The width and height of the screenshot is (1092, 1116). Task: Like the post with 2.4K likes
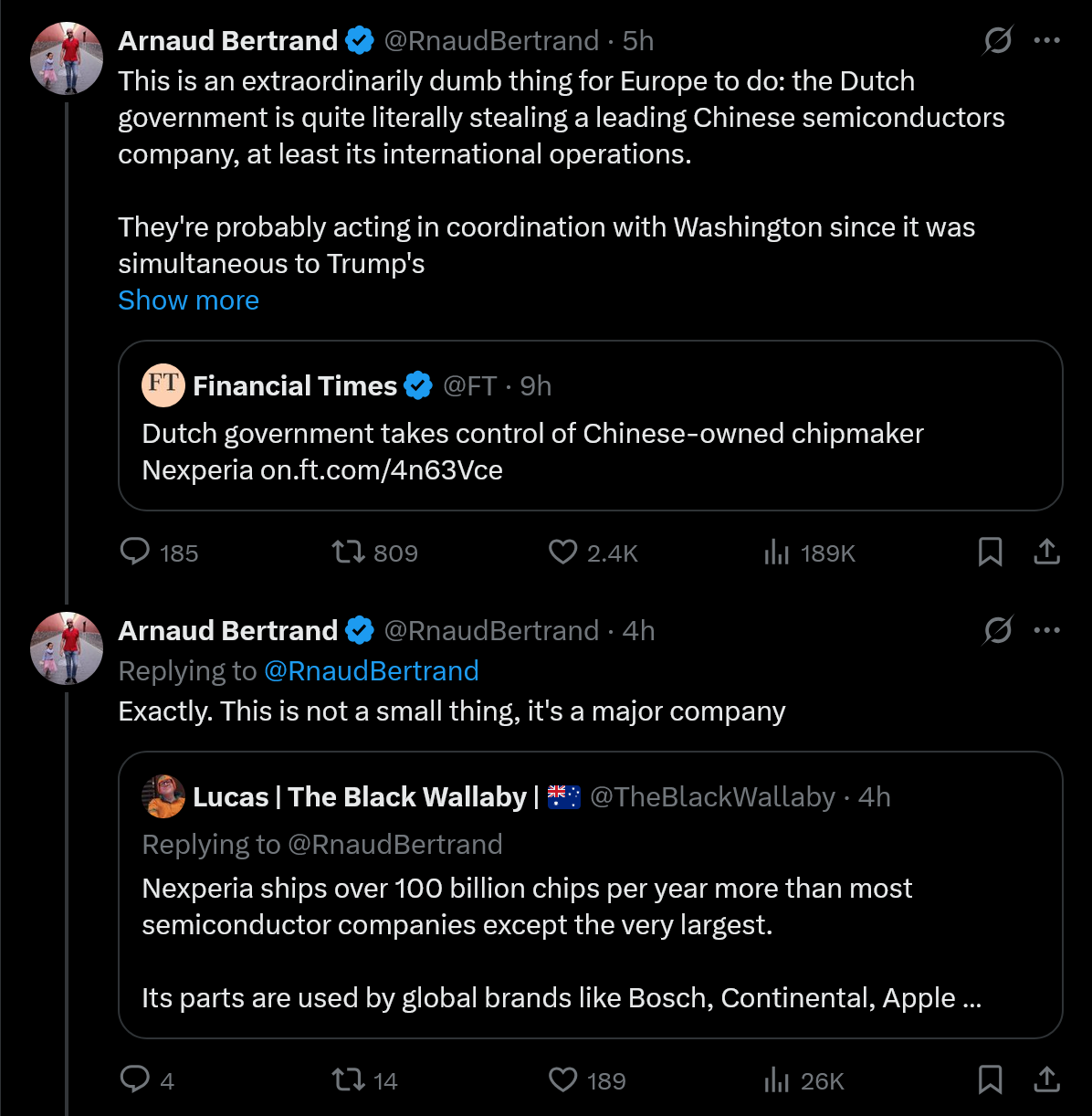(x=562, y=552)
